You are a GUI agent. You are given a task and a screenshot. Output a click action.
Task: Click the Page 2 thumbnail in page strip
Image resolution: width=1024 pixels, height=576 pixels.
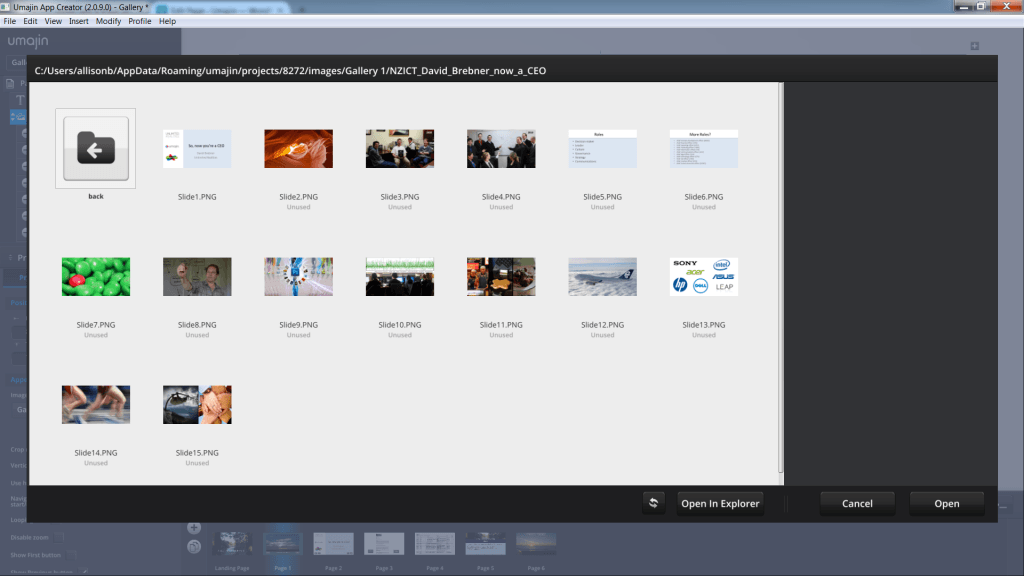pos(333,544)
